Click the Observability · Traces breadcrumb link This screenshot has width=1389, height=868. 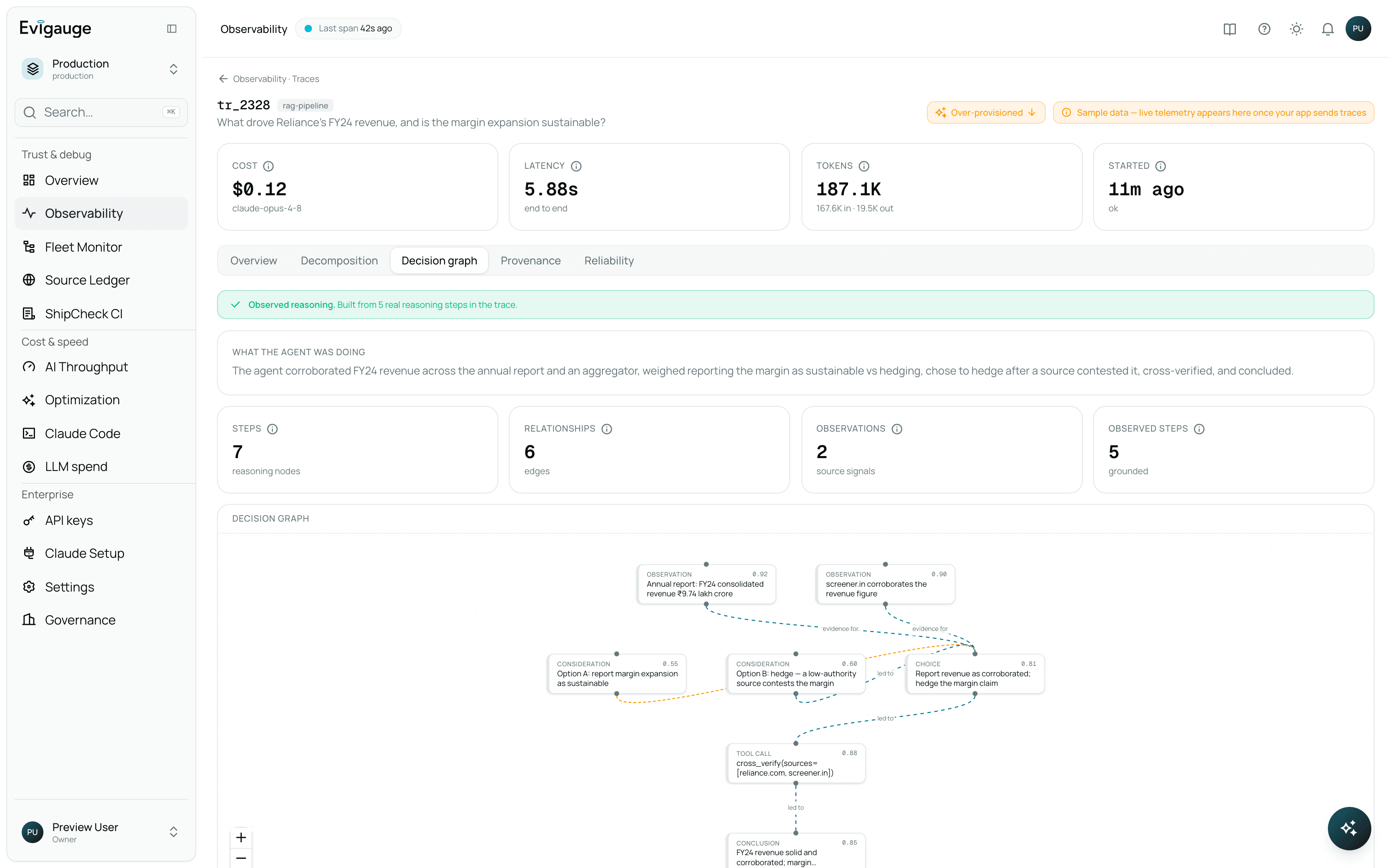(276, 79)
